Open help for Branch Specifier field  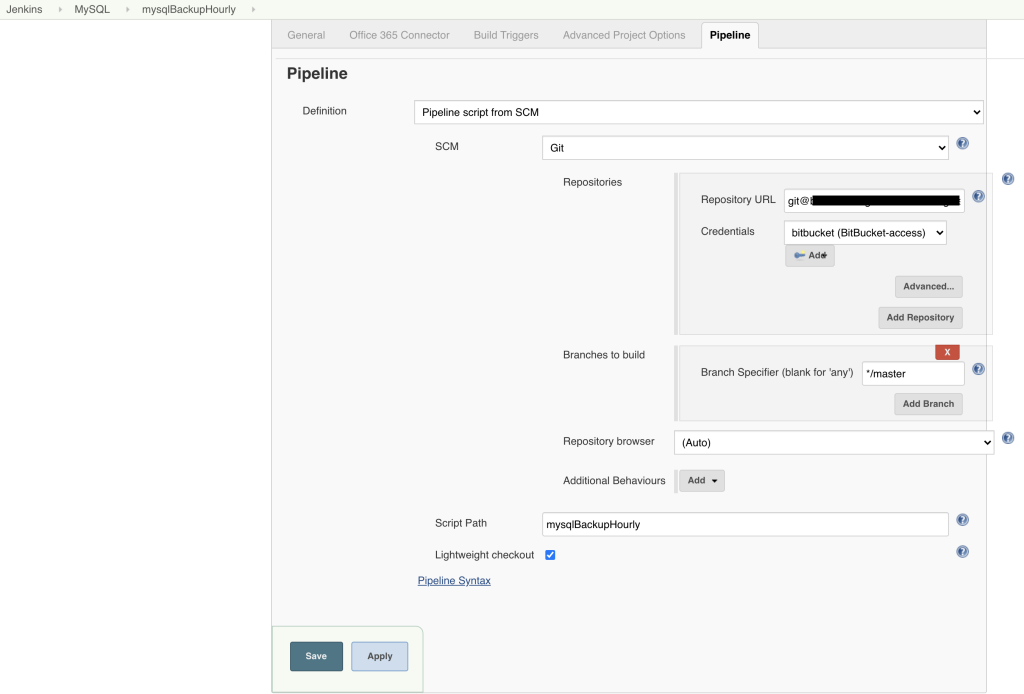[x=978, y=369]
